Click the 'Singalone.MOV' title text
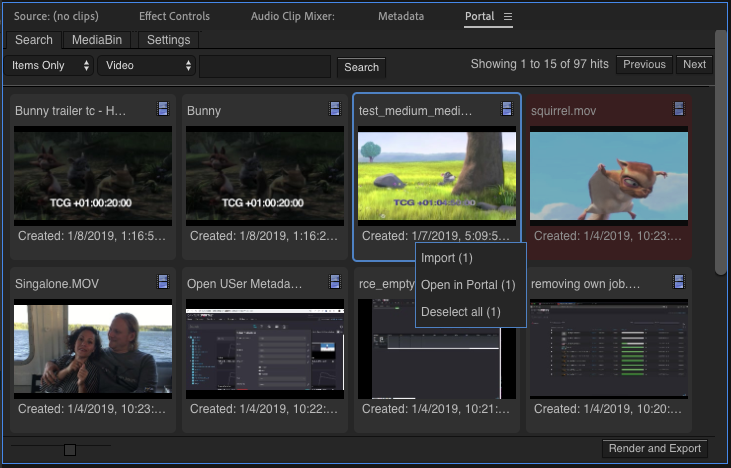This screenshot has width=731, height=468. pos(57,284)
